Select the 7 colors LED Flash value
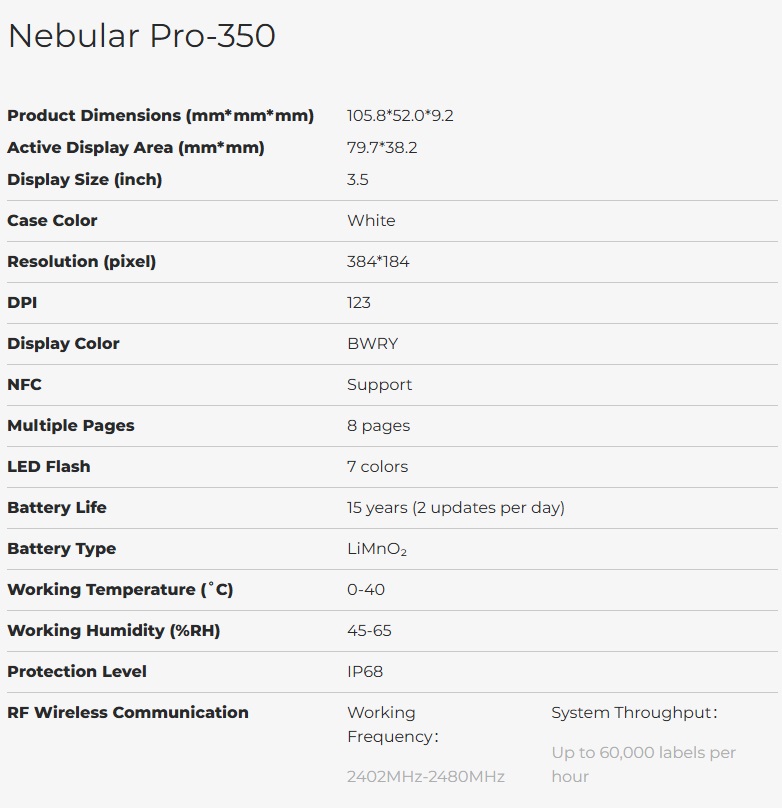Viewport: 782px width, 808px height. (377, 466)
